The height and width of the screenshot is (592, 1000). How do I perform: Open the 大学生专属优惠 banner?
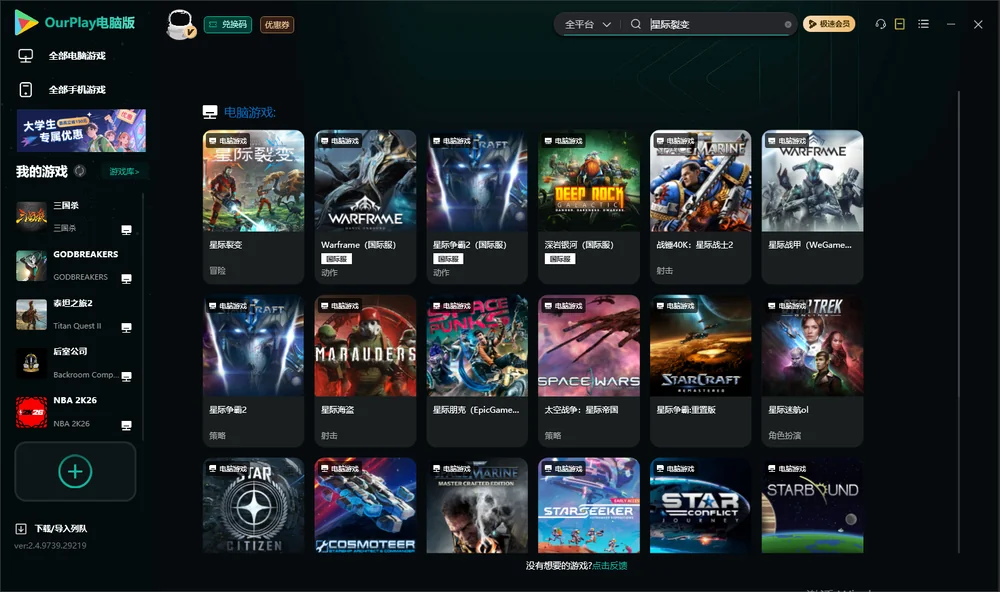[x=82, y=131]
